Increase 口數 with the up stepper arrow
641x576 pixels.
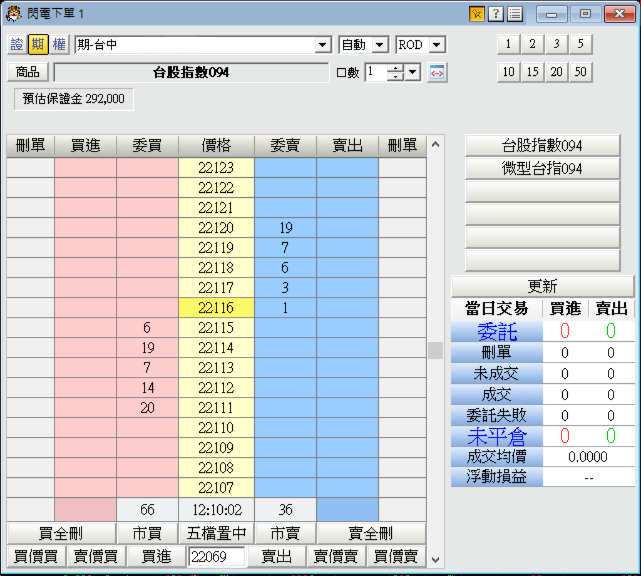click(x=395, y=68)
